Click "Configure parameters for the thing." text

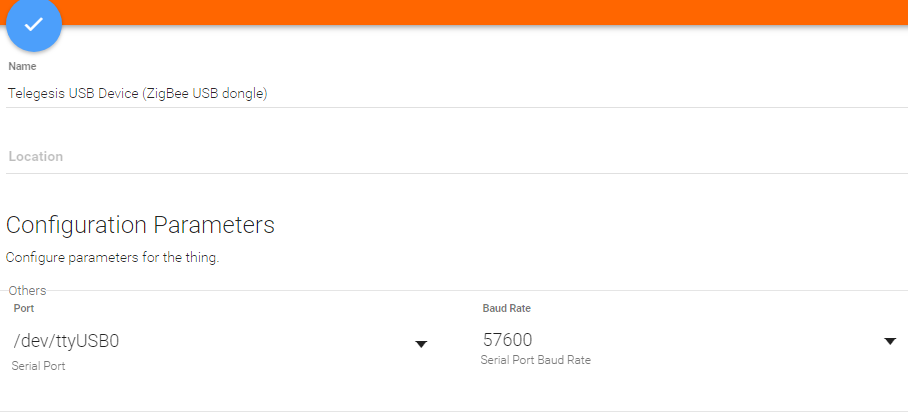[112, 258]
